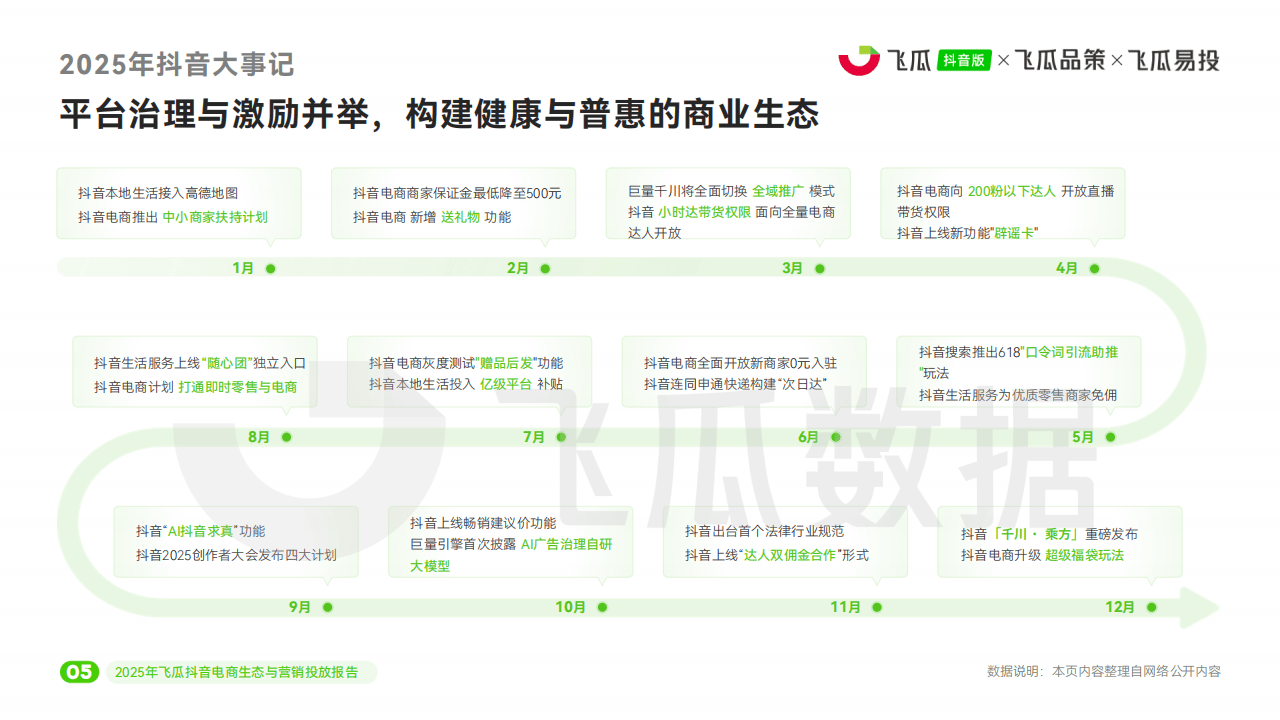Click the highlighted 全域推广 text

tap(778, 191)
